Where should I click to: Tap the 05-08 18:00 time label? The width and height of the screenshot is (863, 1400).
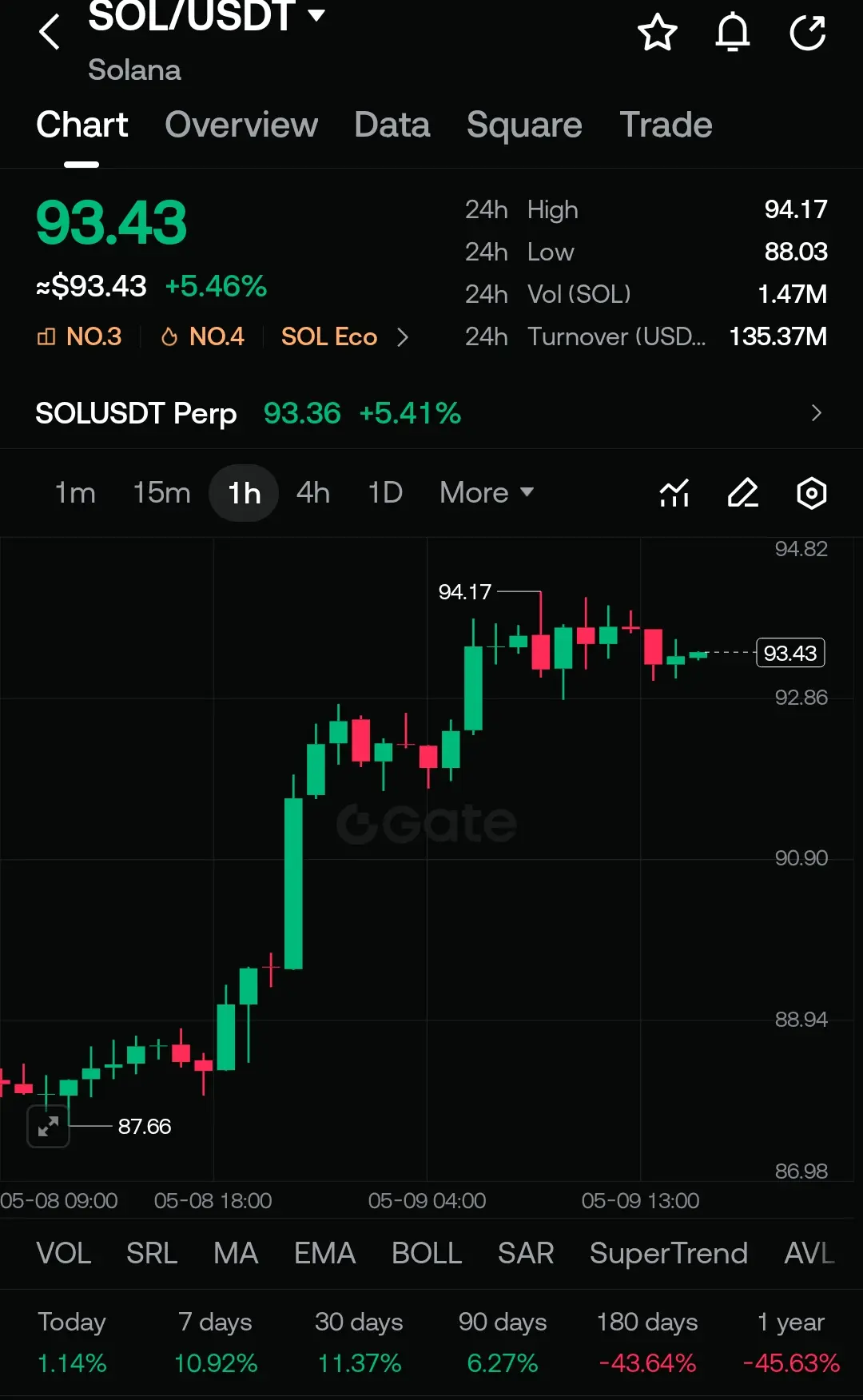point(213,1201)
